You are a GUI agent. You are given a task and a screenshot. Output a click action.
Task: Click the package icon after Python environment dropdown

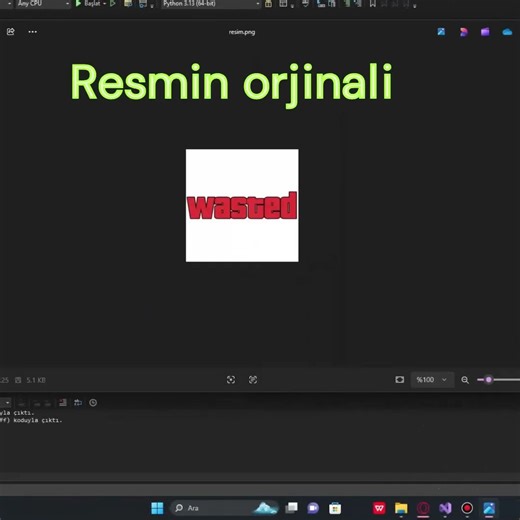[x=268, y=3]
